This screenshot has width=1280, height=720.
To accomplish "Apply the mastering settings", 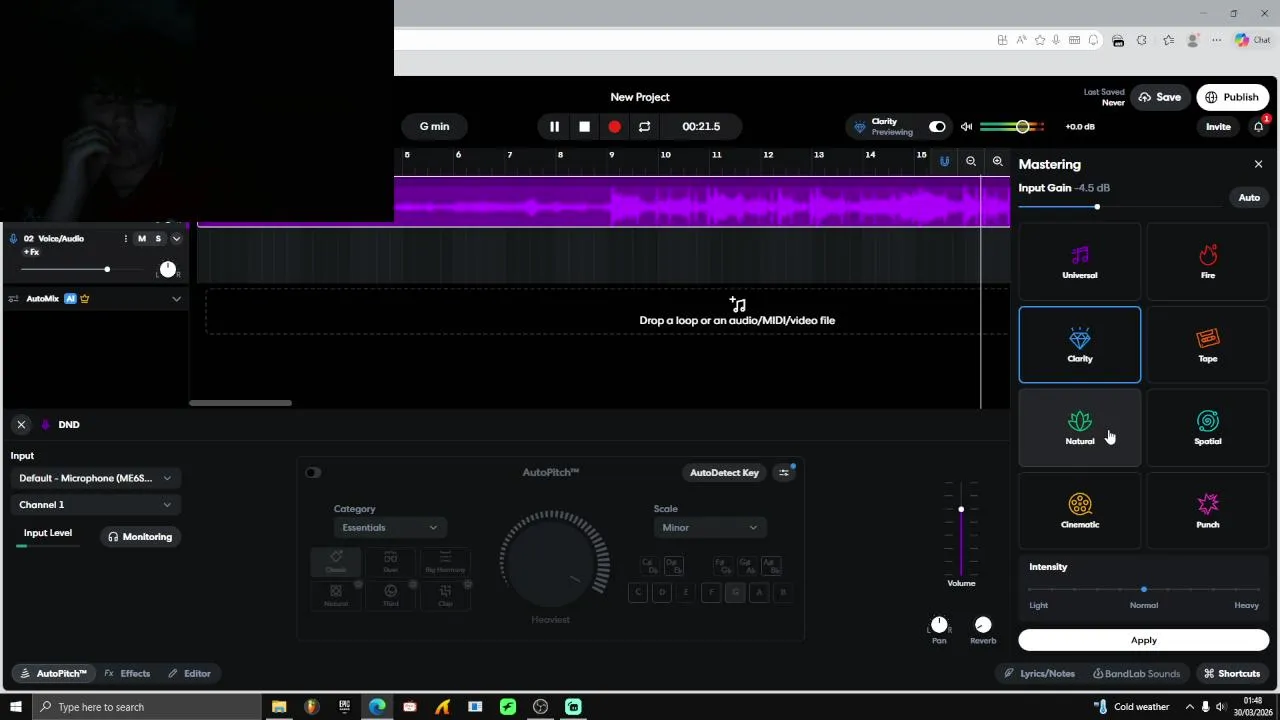I will tap(1143, 640).
